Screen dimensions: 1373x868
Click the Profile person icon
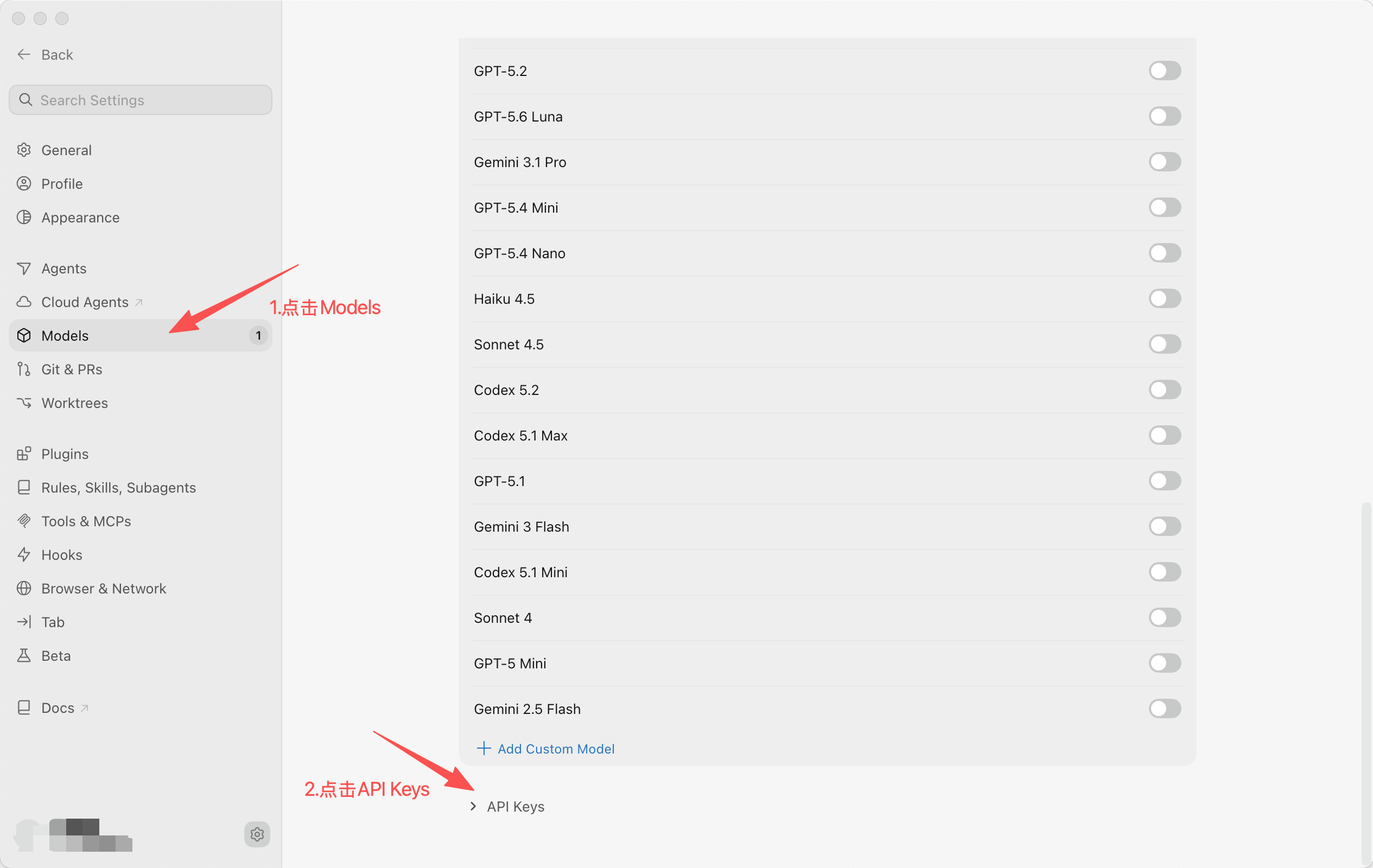[24, 183]
